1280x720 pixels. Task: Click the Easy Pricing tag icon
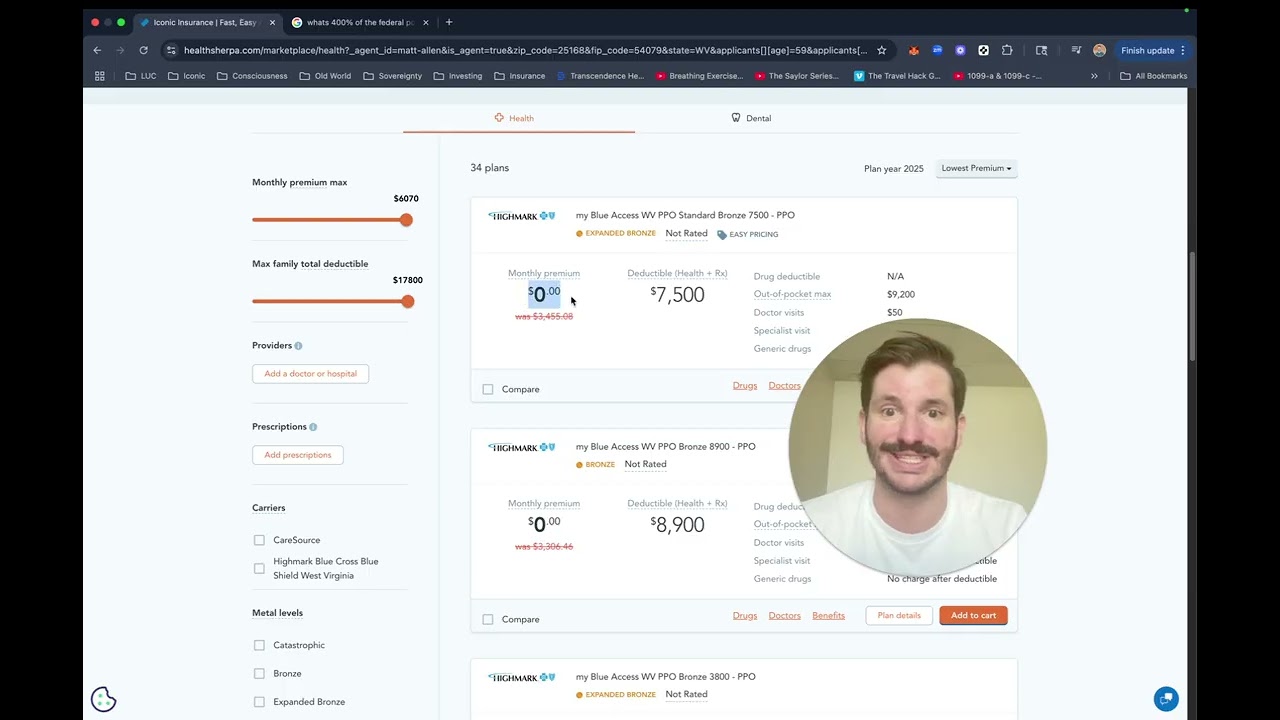pos(722,234)
